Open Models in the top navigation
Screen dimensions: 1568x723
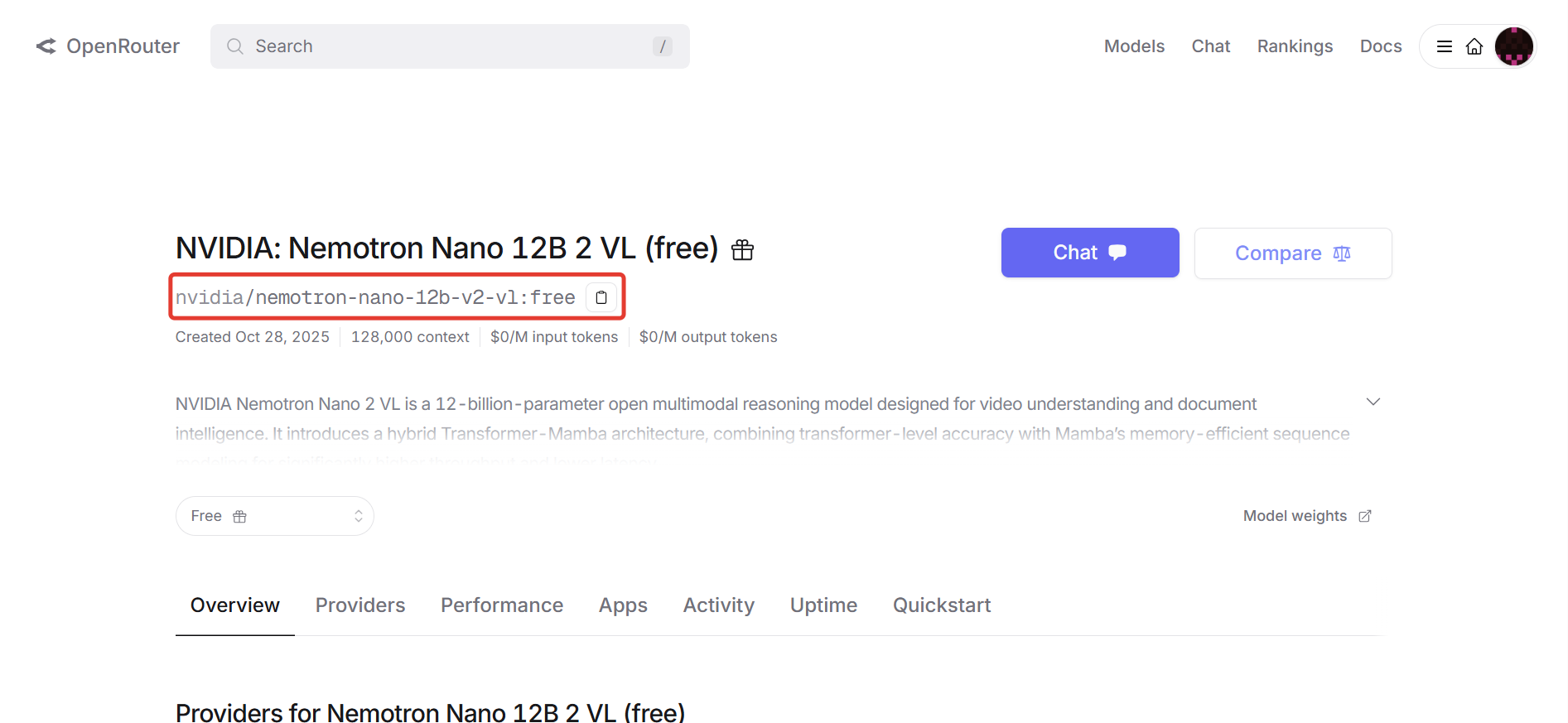tap(1133, 46)
